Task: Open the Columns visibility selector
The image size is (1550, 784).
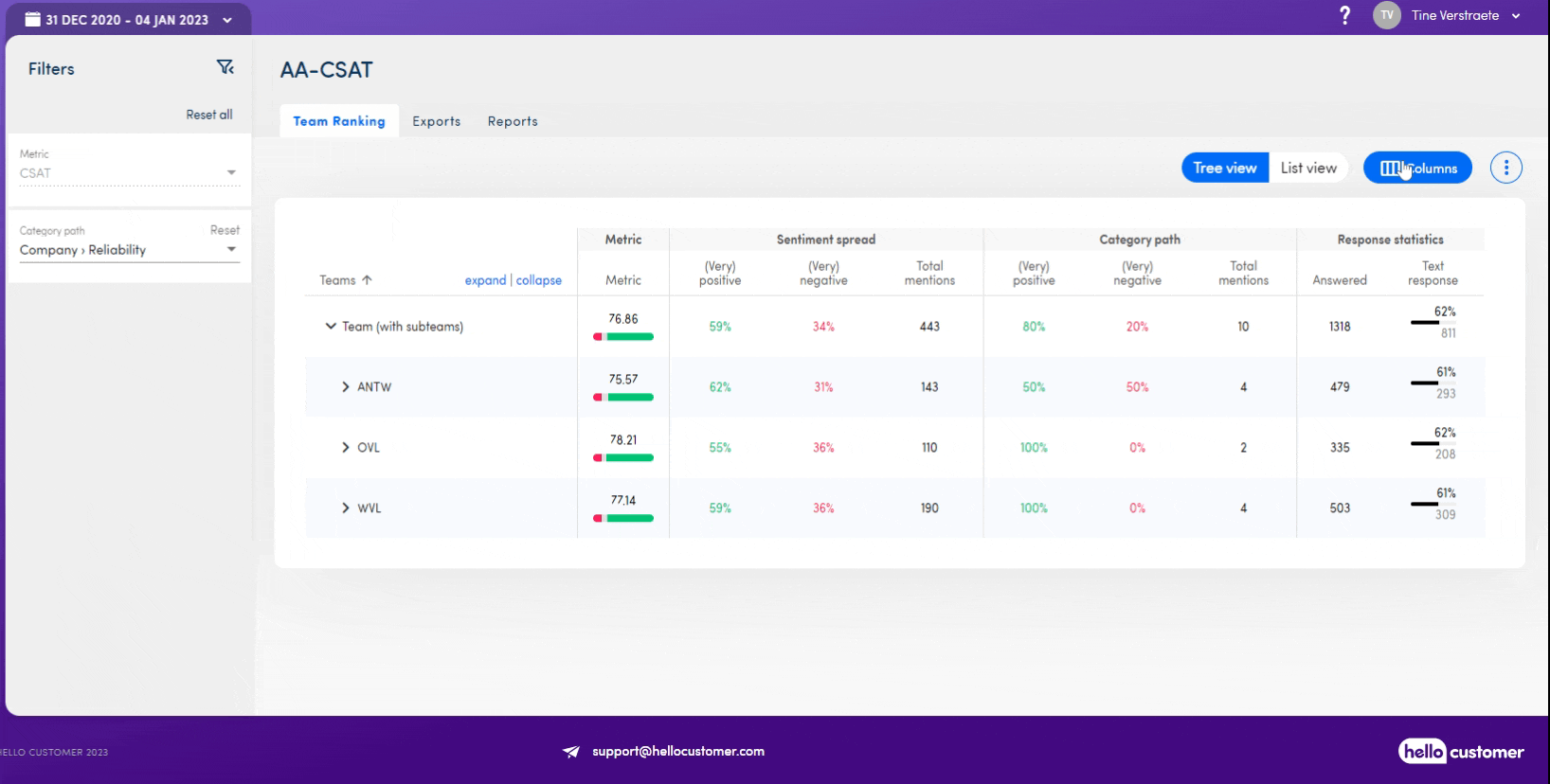Action: point(1417,168)
